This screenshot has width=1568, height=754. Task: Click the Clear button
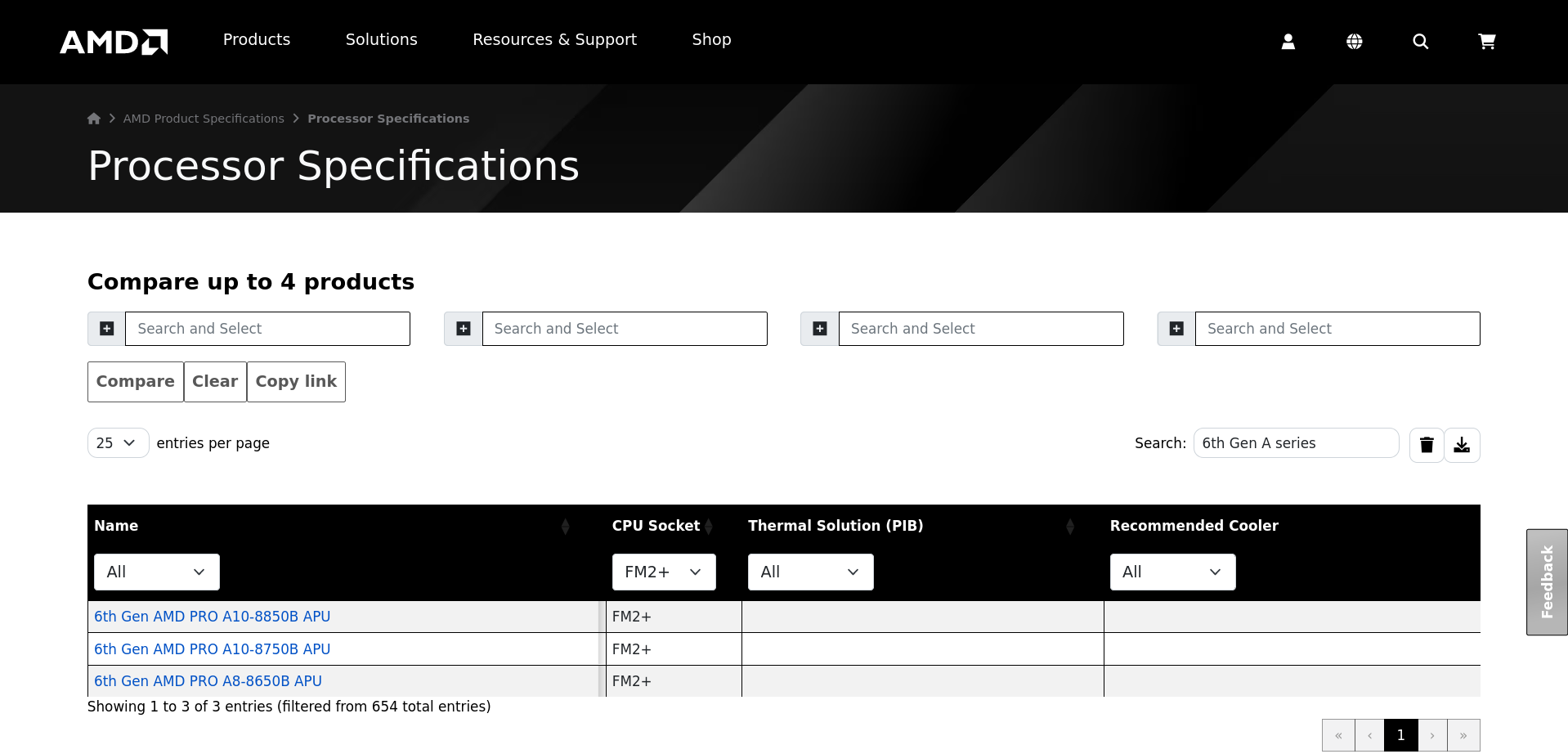tap(215, 382)
